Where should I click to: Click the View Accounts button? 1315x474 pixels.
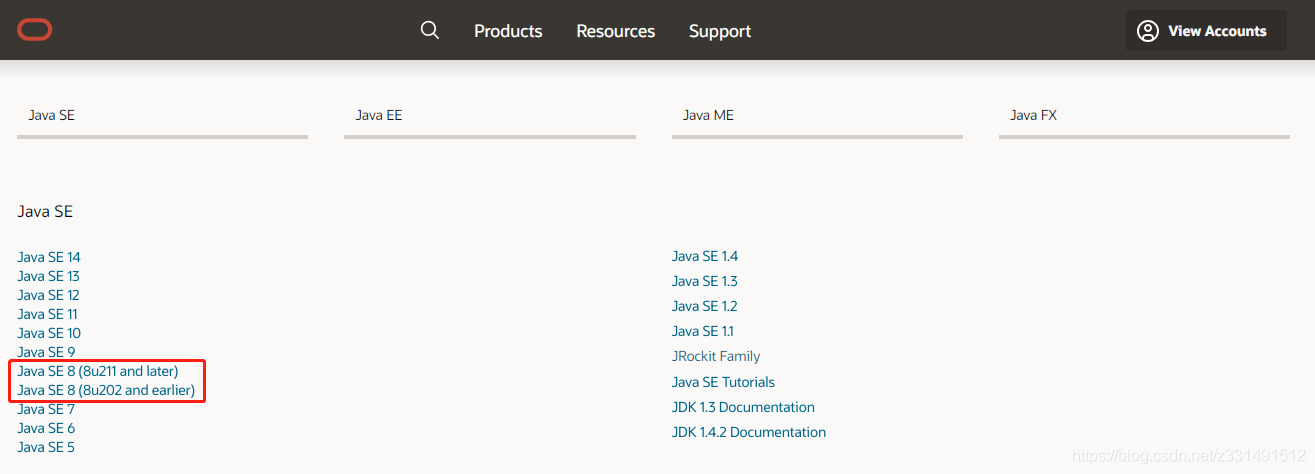(1206, 31)
